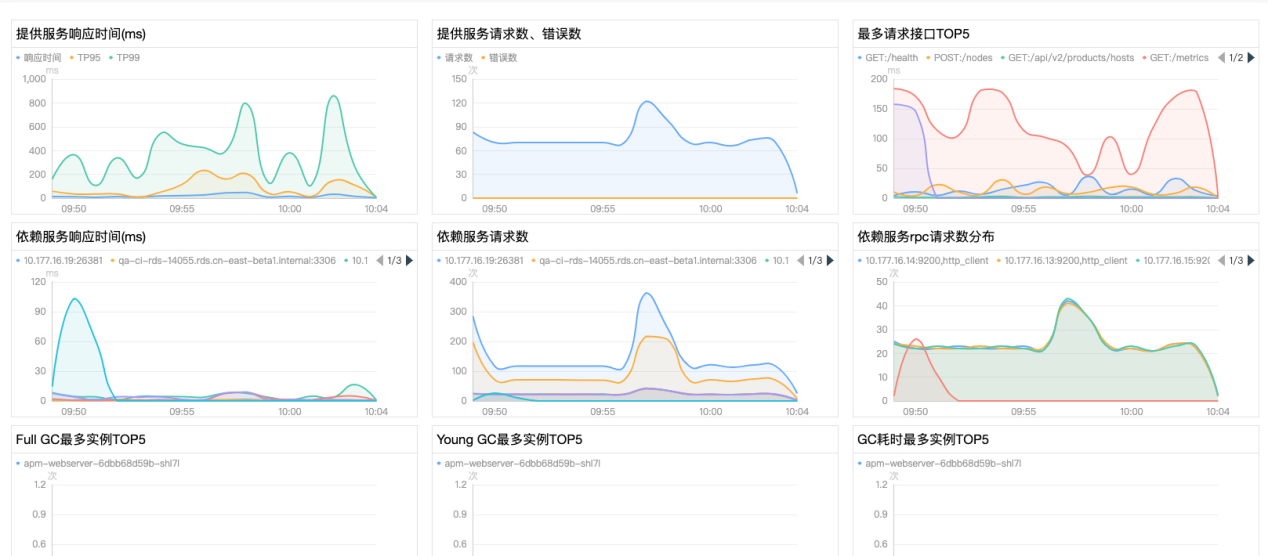The image size is (1268, 556).
Task: Click previous legend arrow in 依赖服务响应时间 chart
Action: [378, 261]
